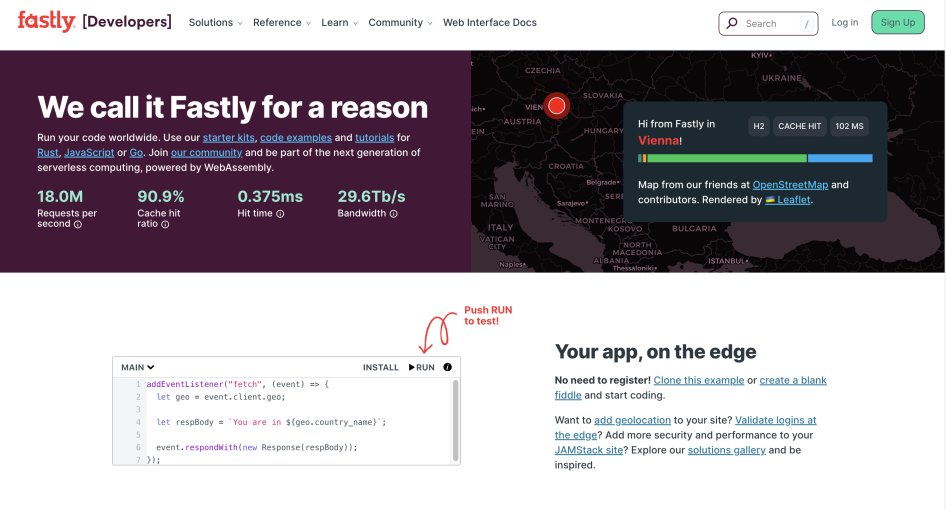Click code line with geo.country_name

coord(271,422)
